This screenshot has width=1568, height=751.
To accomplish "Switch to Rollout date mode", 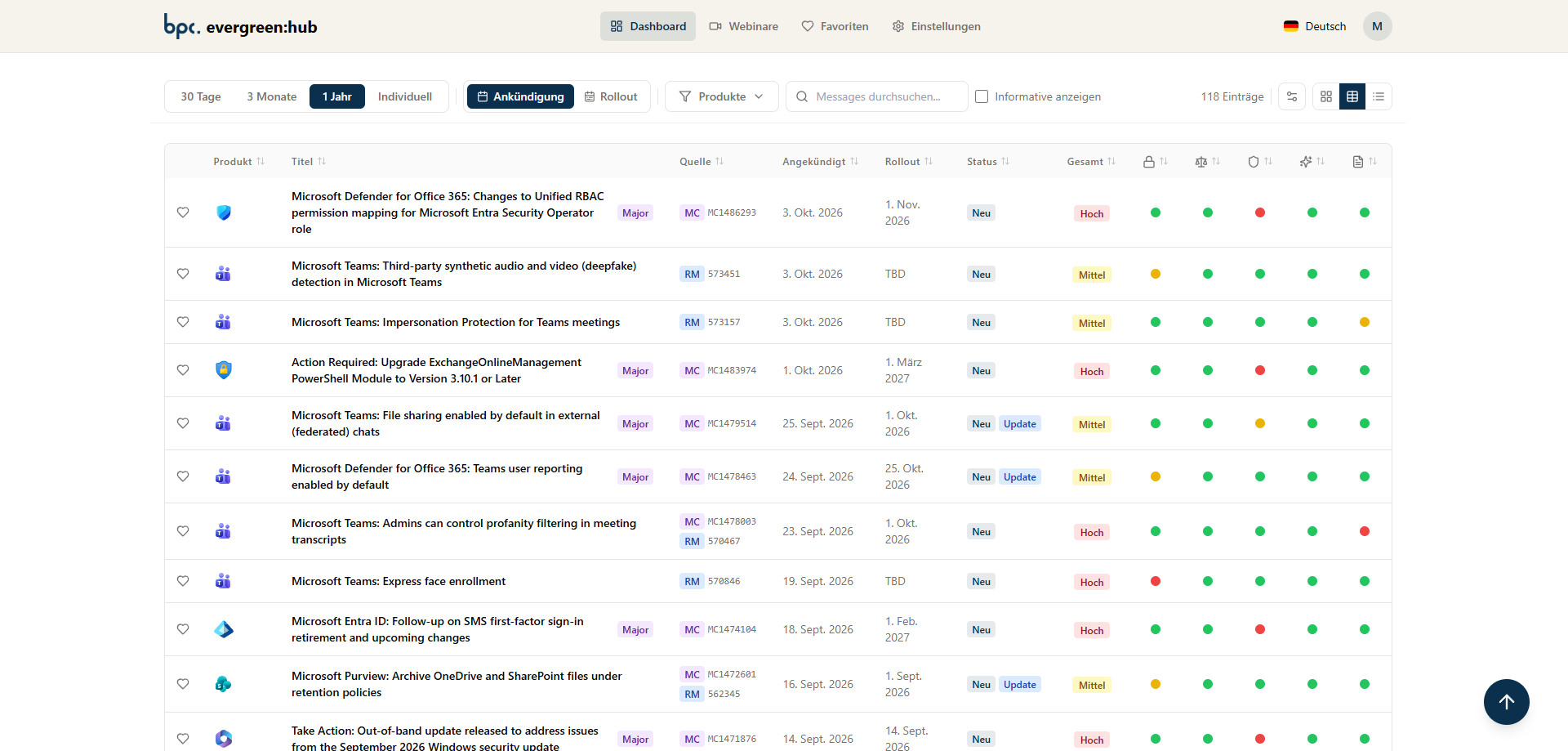I will tap(611, 96).
